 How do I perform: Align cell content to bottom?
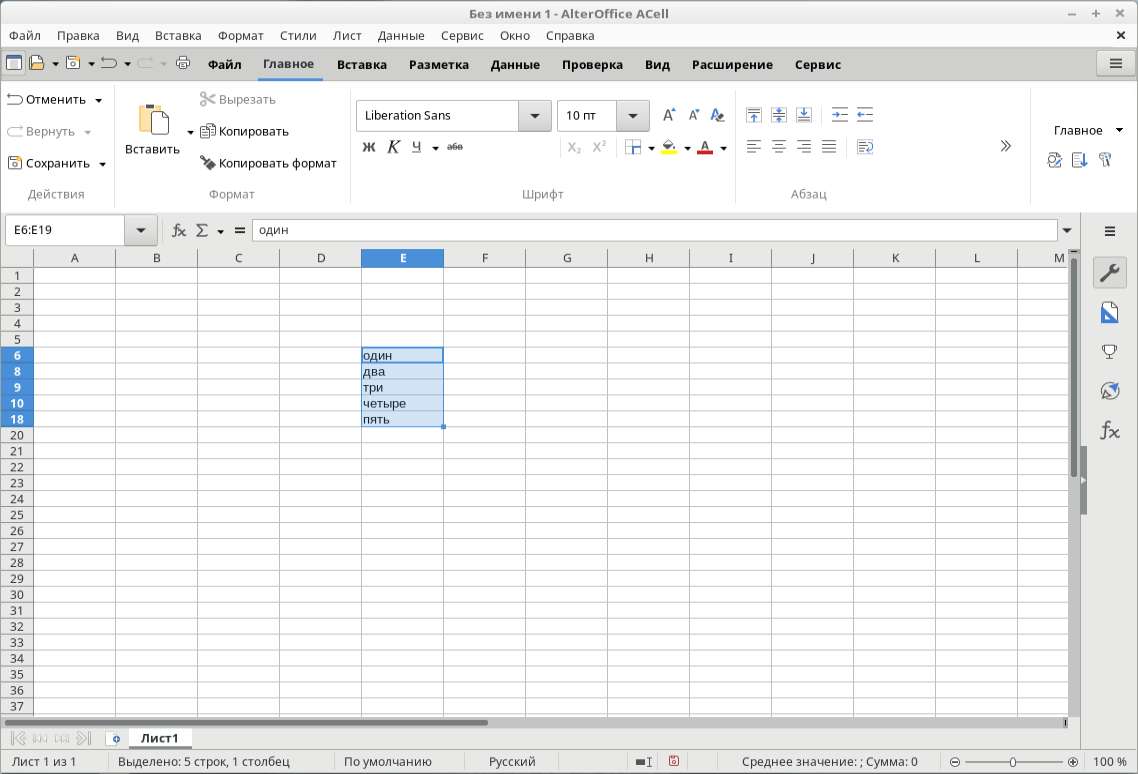point(803,115)
